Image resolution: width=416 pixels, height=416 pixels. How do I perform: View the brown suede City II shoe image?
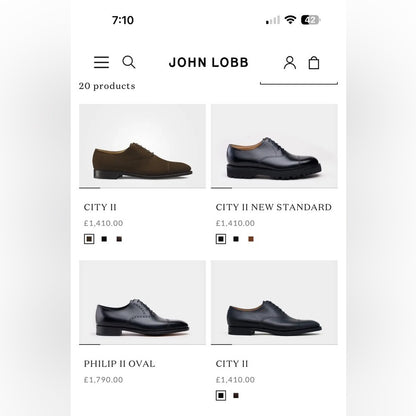[x=142, y=146]
